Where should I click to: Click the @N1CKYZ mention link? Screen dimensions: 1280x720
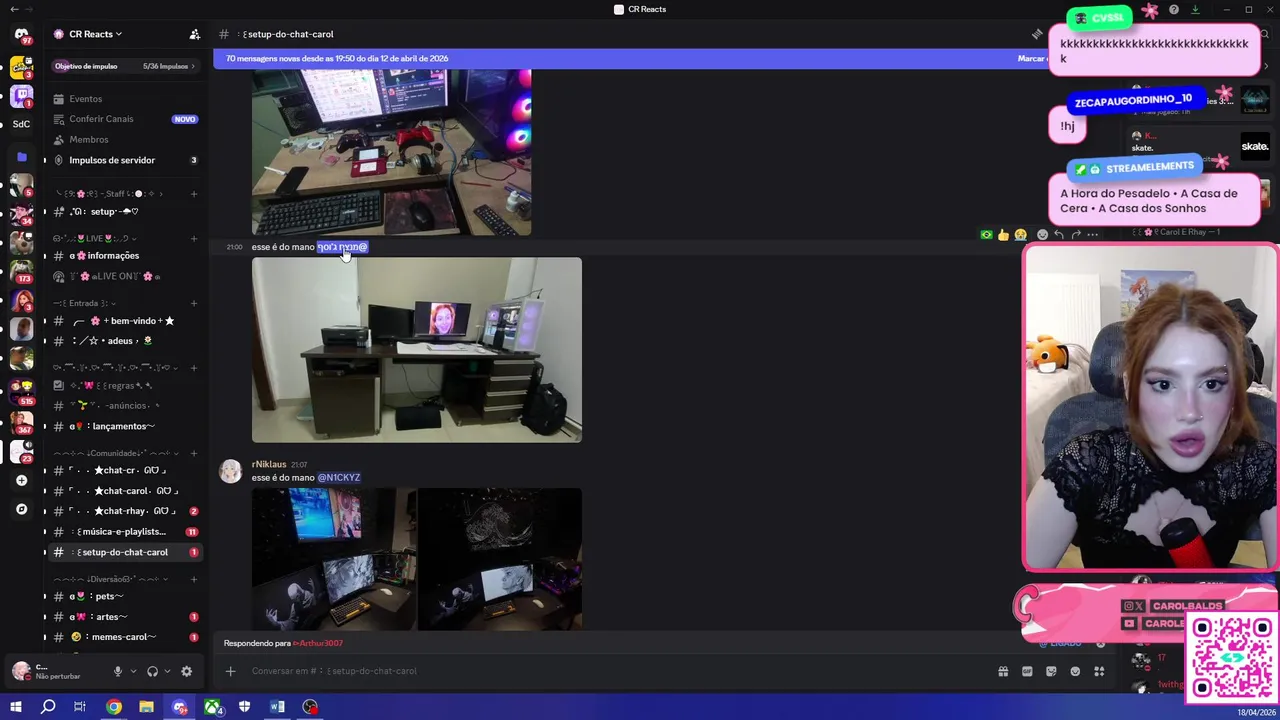tap(339, 477)
